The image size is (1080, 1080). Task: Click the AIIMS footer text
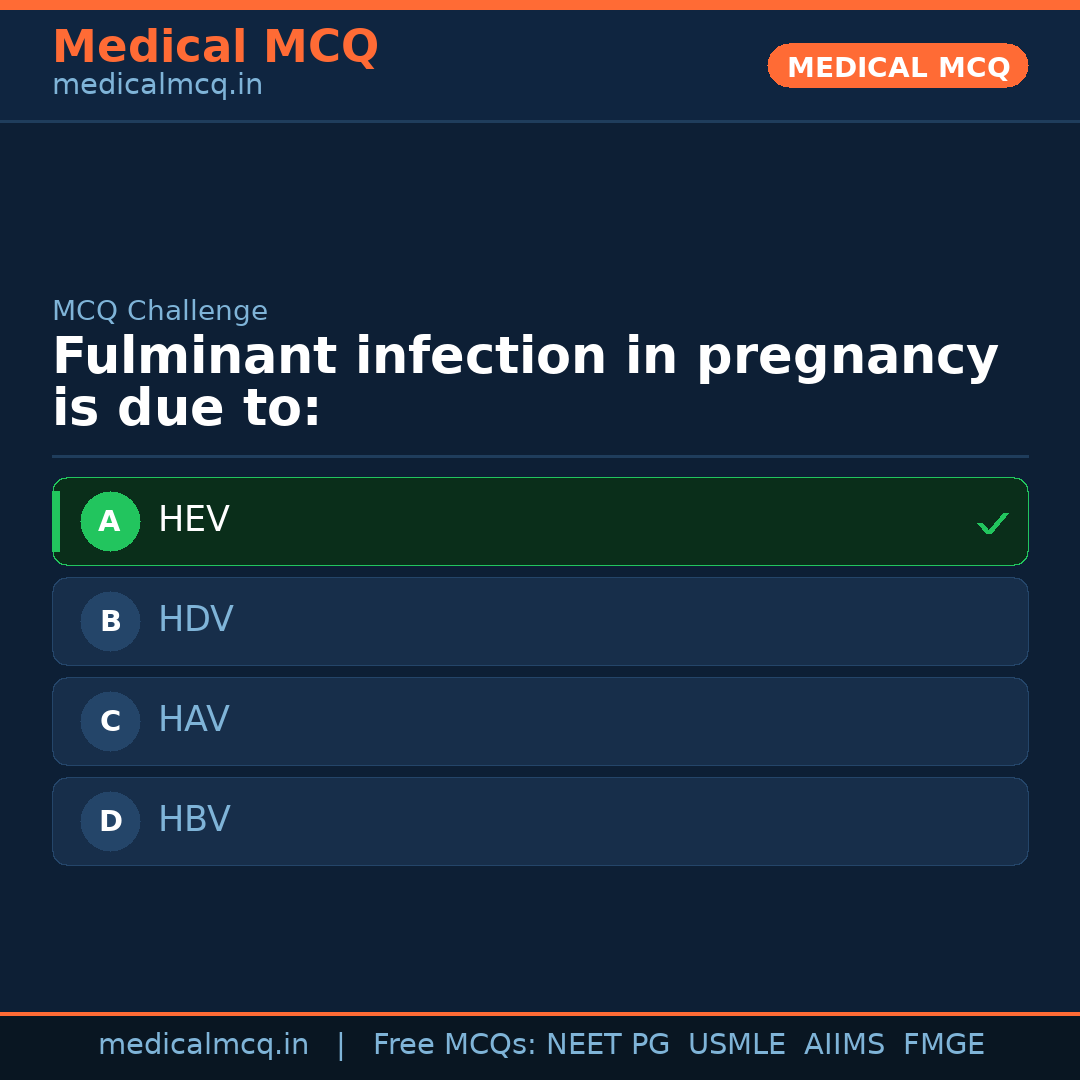844,1045
